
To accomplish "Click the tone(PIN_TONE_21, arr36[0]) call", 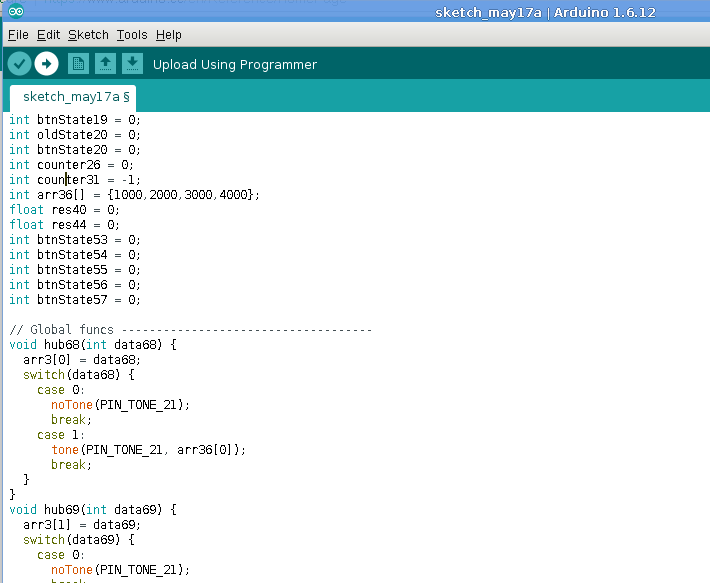I will coord(148,450).
